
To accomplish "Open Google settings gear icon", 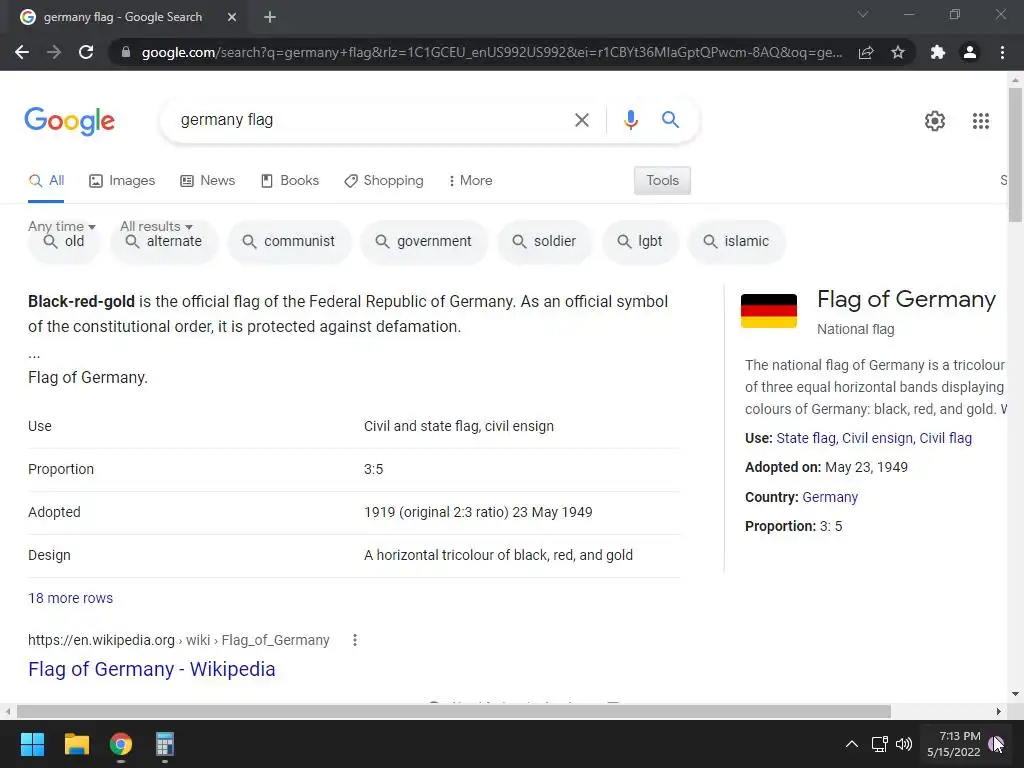I will point(935,121).
